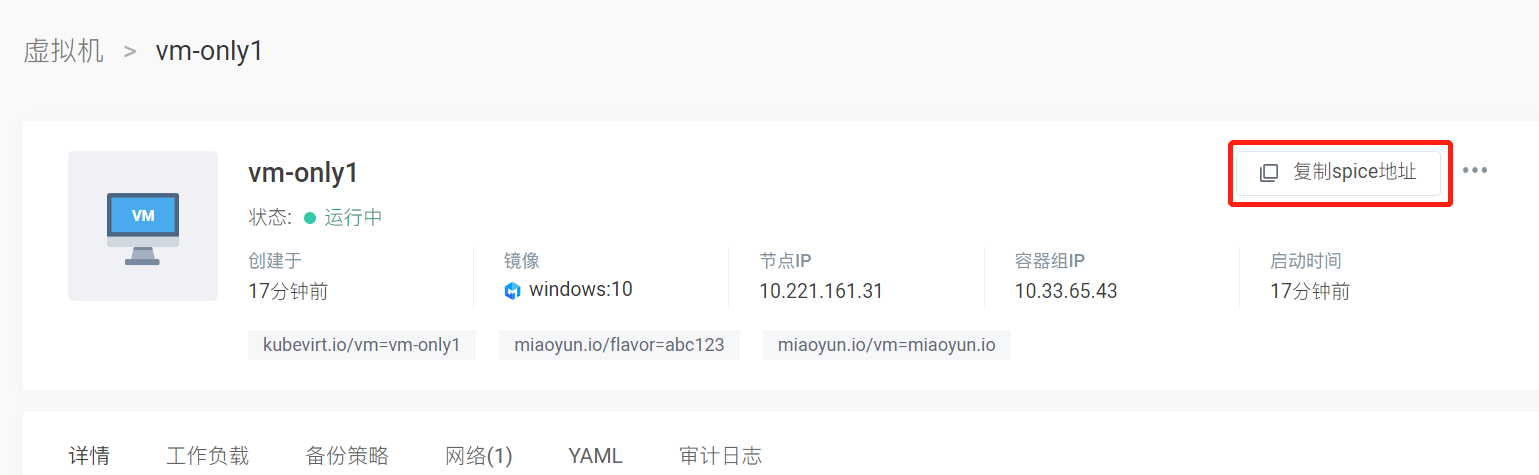The image size is (1539, 475).
Task: Open the three-dot more actions menu
Action: point(1475,170)
